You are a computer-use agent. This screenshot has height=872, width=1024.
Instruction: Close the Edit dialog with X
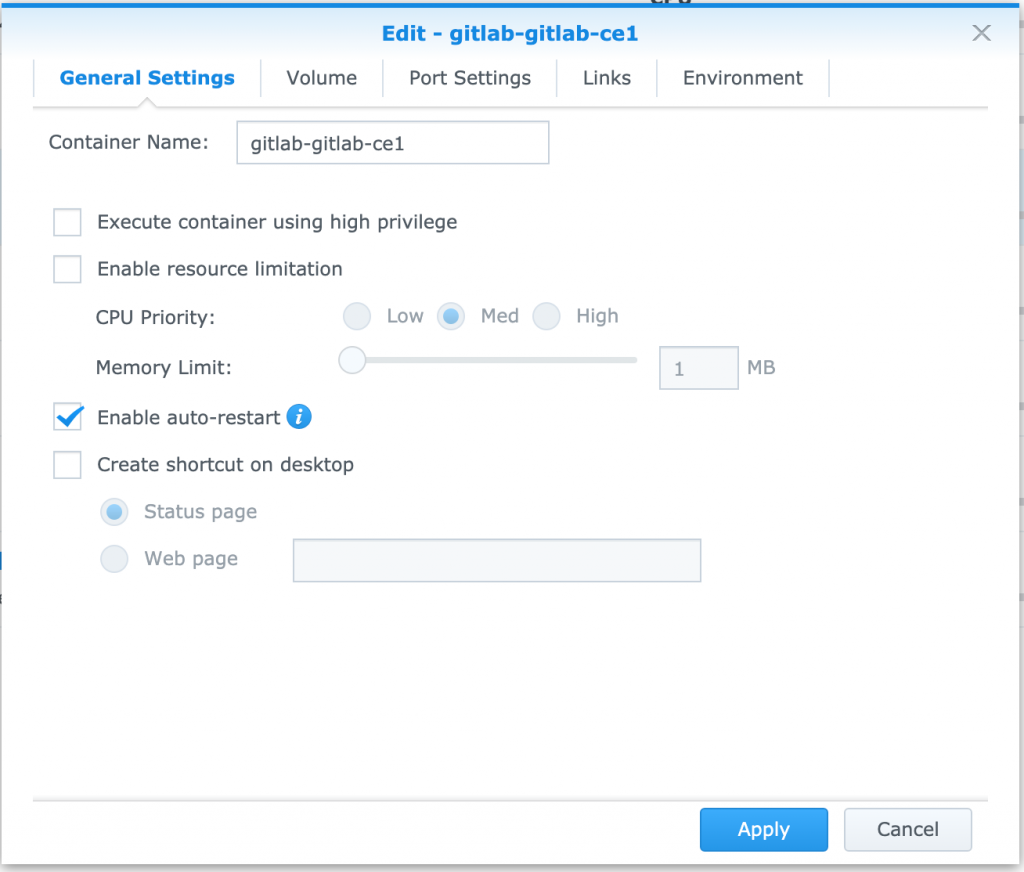coord(981,33)
